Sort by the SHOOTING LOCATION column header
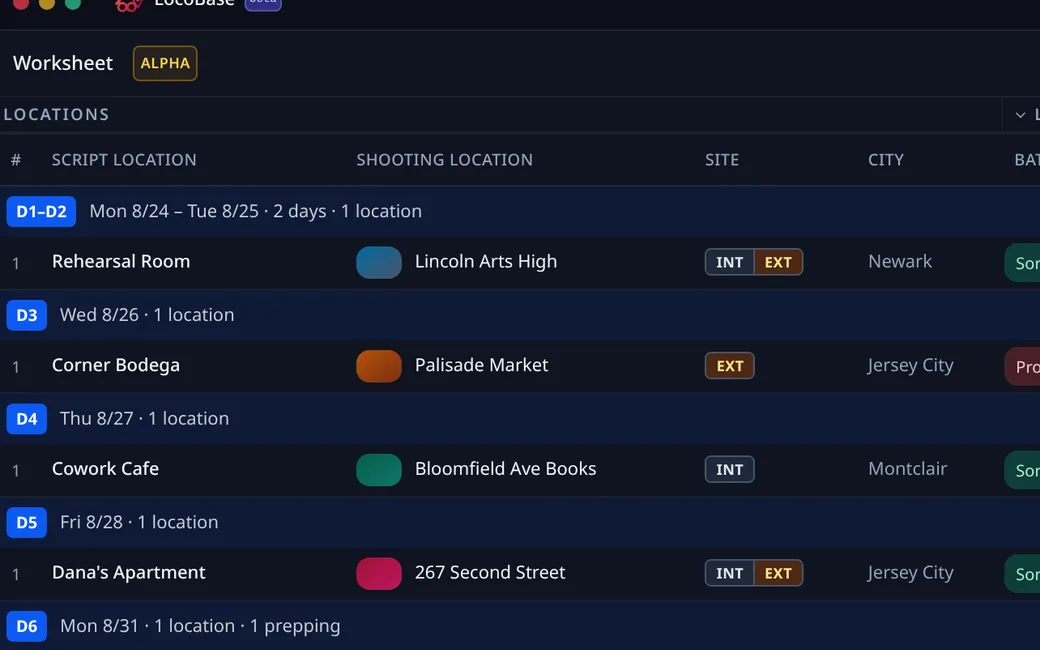Image resolution: width=1040 pixels, height=650 pixels. coord(444,160)
